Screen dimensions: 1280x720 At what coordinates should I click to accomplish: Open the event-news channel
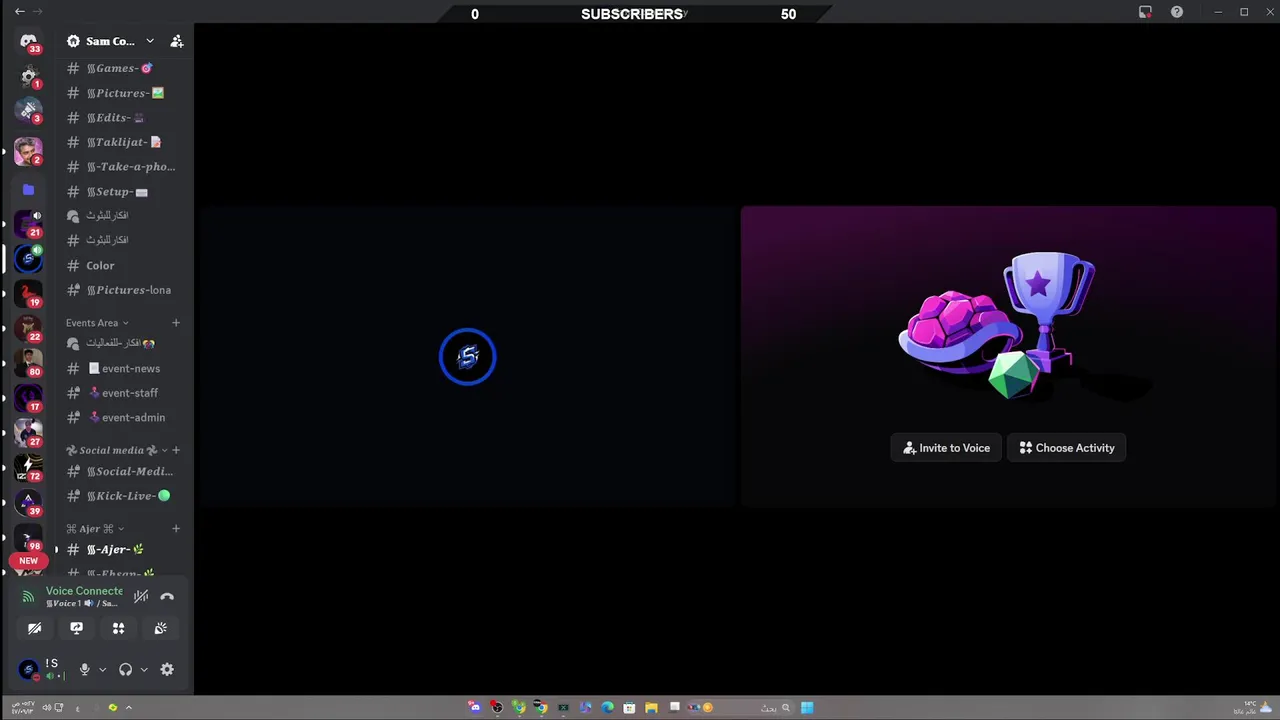click(122, 368)
